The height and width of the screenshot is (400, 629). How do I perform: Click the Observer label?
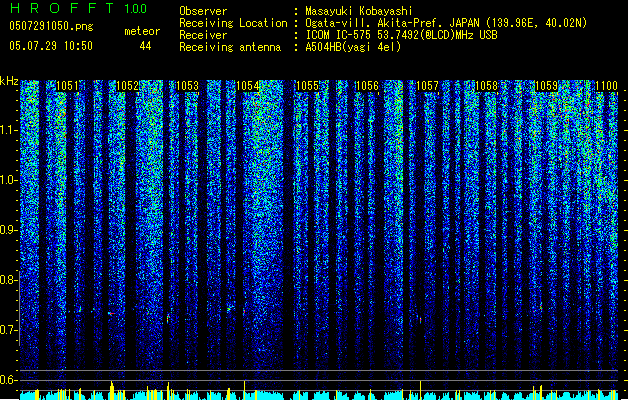click(203, 11)
